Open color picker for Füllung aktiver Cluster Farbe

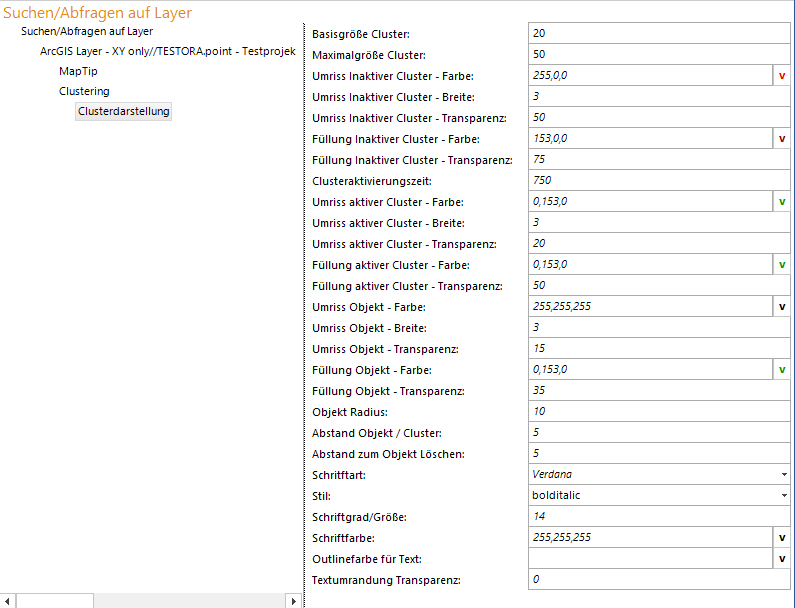pos(781,265)
